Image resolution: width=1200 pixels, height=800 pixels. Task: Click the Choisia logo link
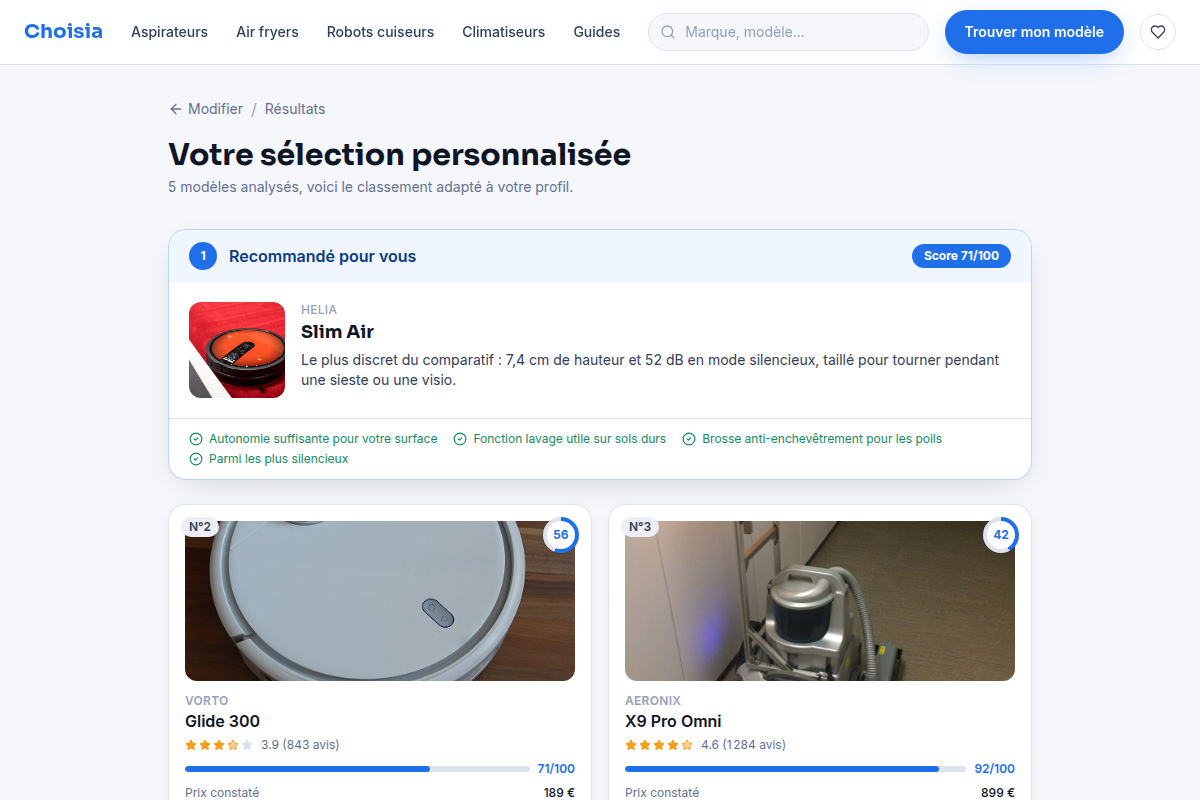click(x=63, y=31)
